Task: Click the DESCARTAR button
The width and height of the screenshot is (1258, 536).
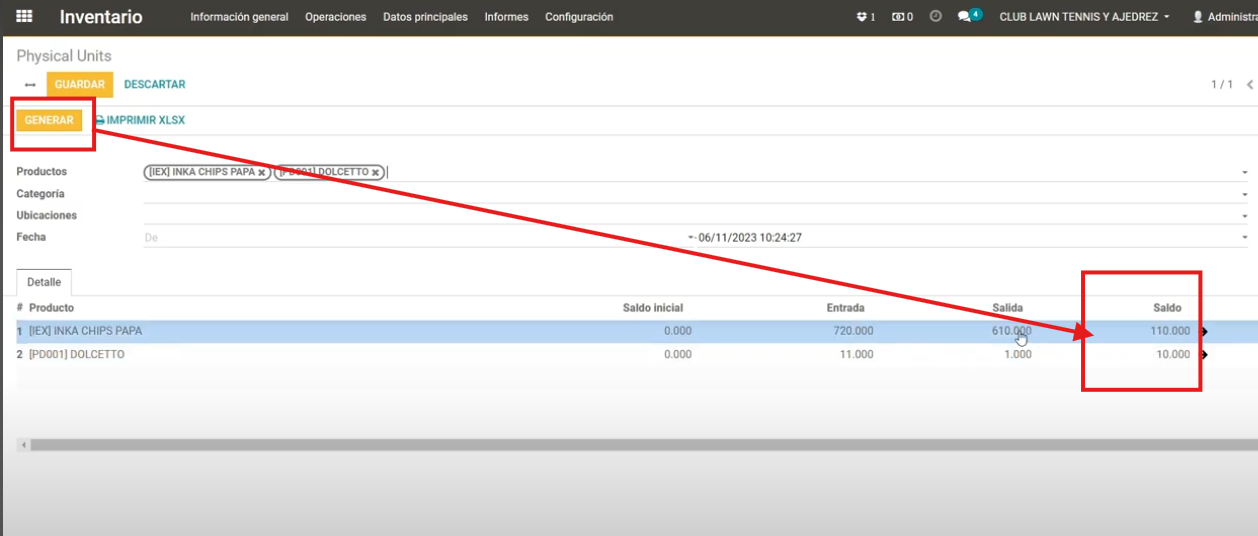Action: 154,85
